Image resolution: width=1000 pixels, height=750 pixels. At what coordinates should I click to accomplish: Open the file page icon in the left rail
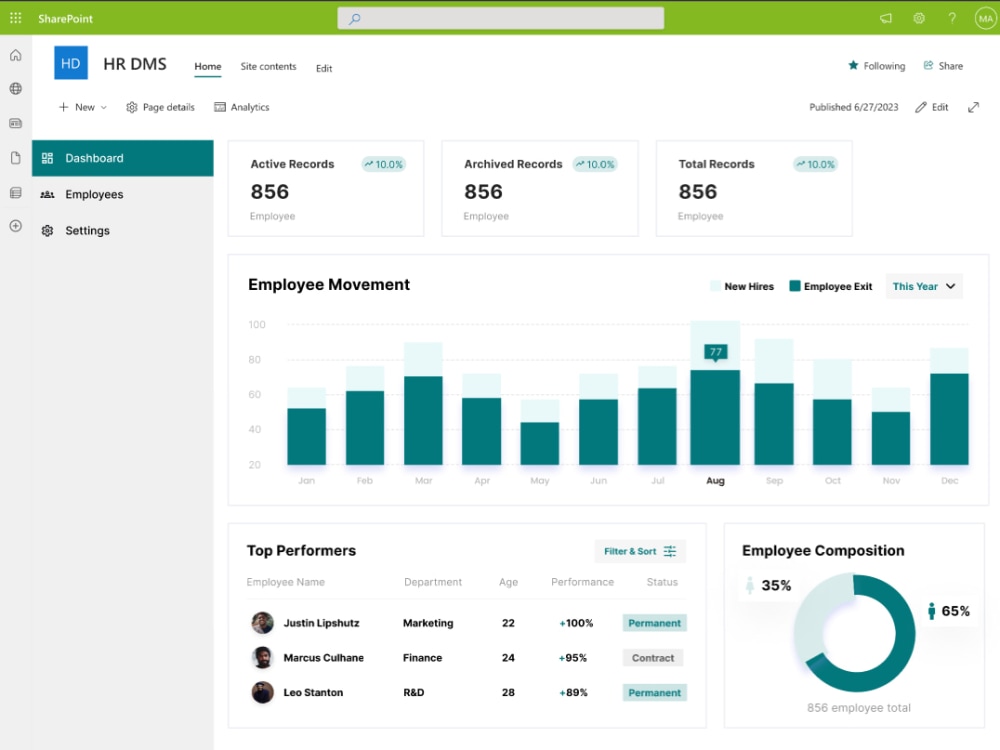[16, 158]
